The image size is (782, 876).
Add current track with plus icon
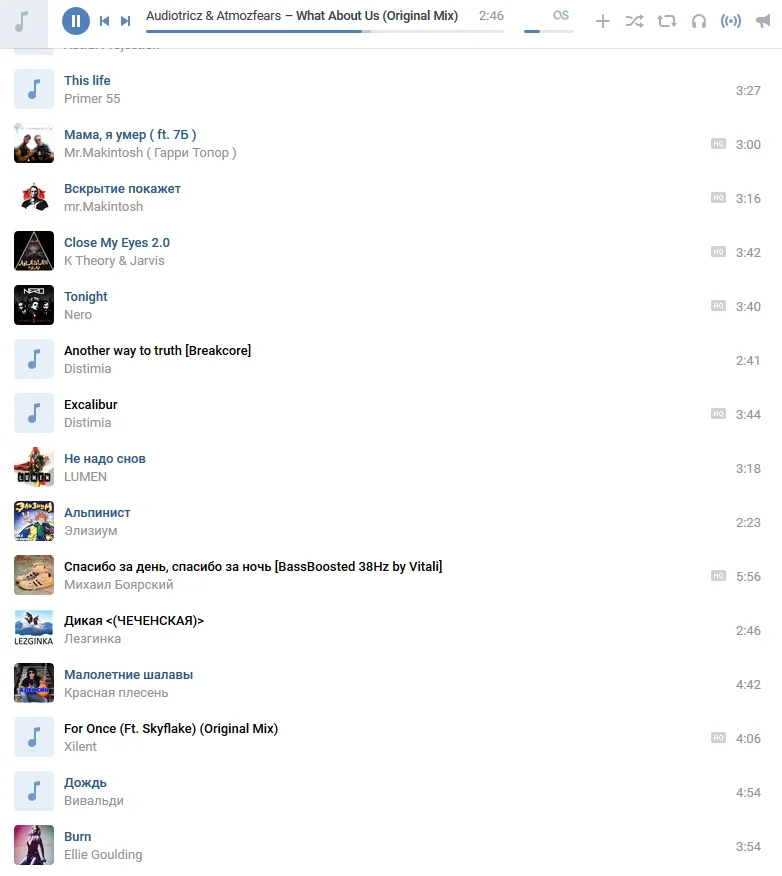pos(602,21)
